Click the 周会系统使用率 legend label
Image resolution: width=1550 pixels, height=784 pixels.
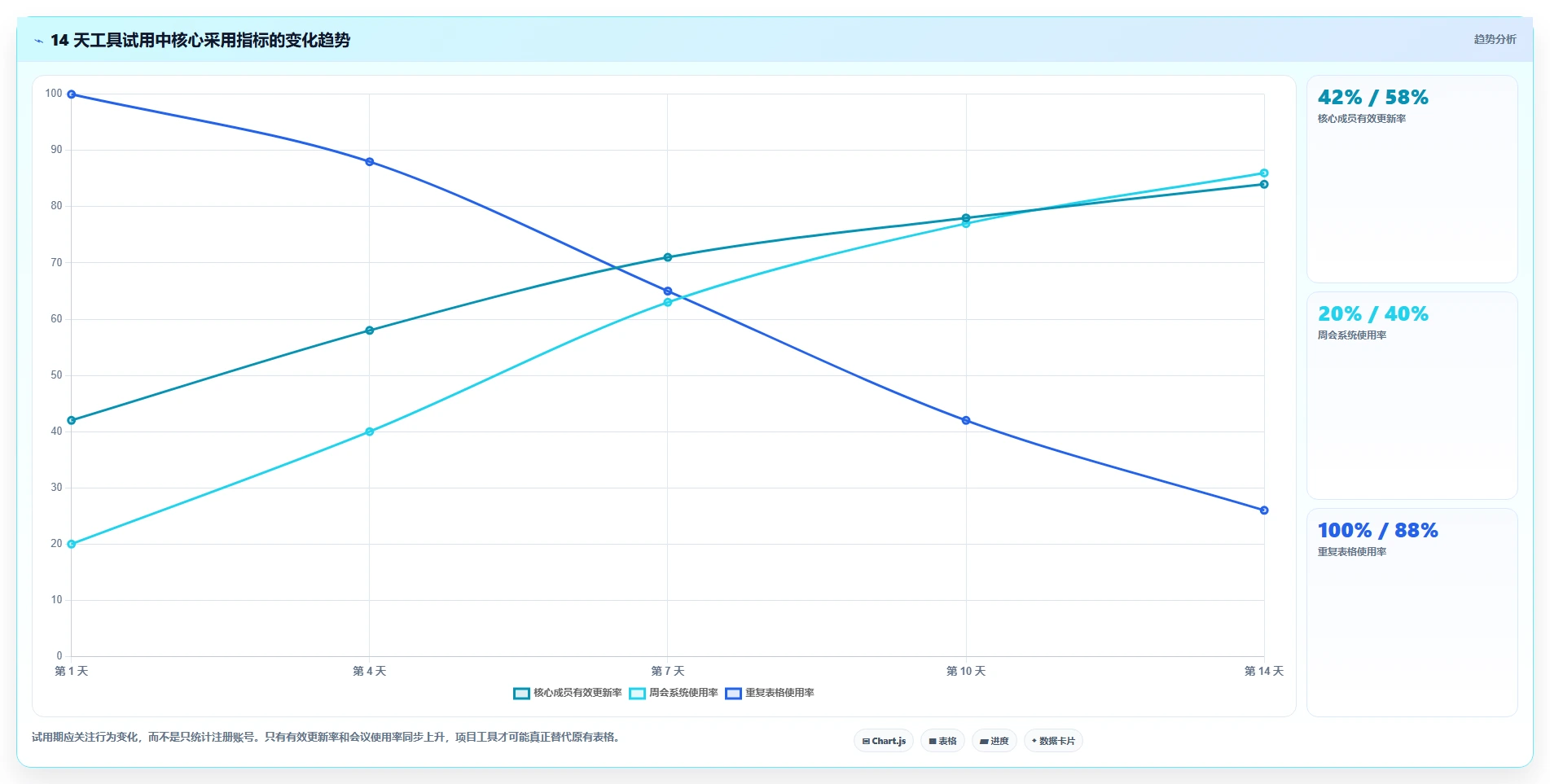point(683,693)
